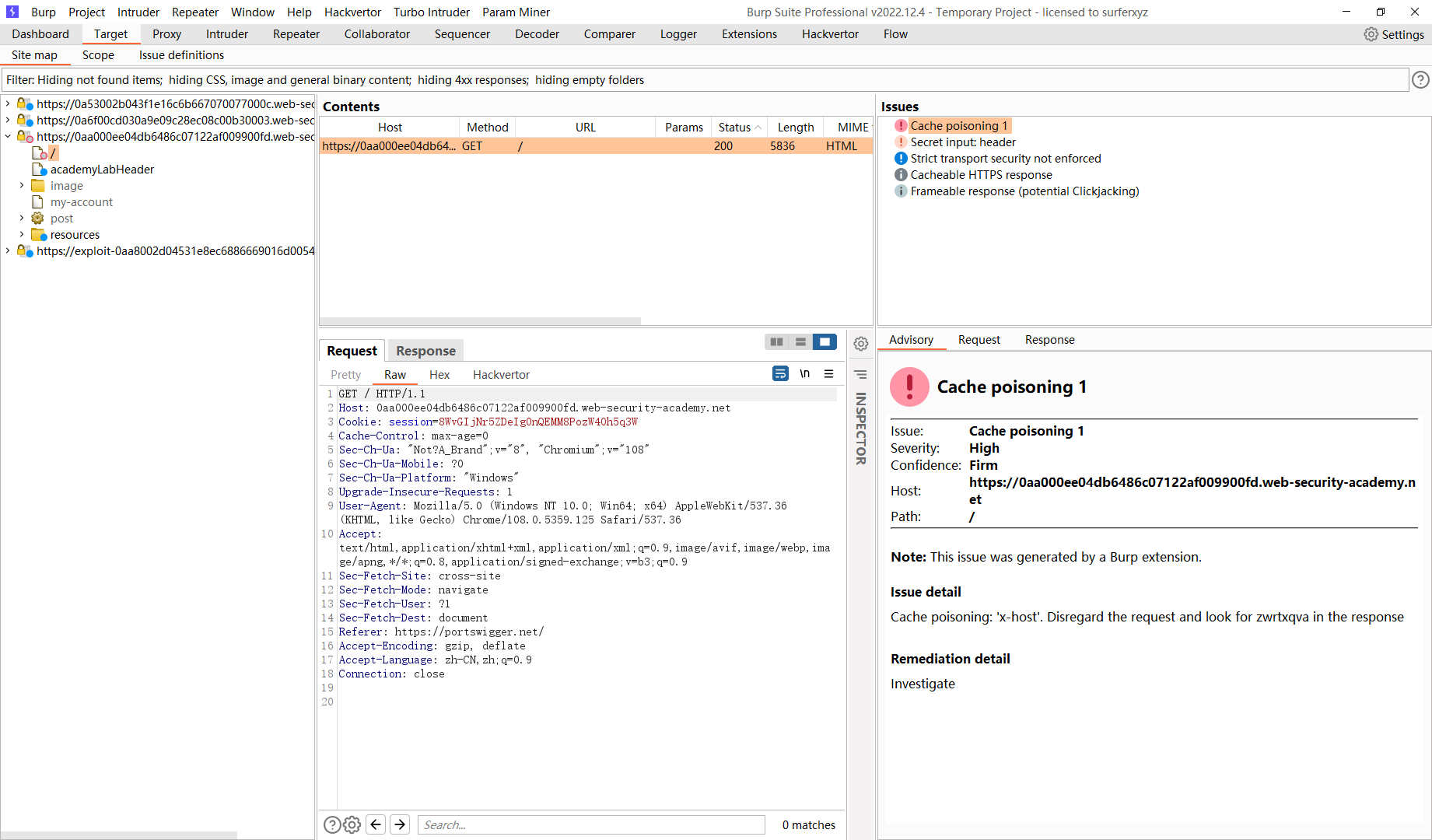Click the large Cache poisoning advisory icon
Image resolution: width=1432 pixels, height=840 pixels.
click(x=909, y=387)
